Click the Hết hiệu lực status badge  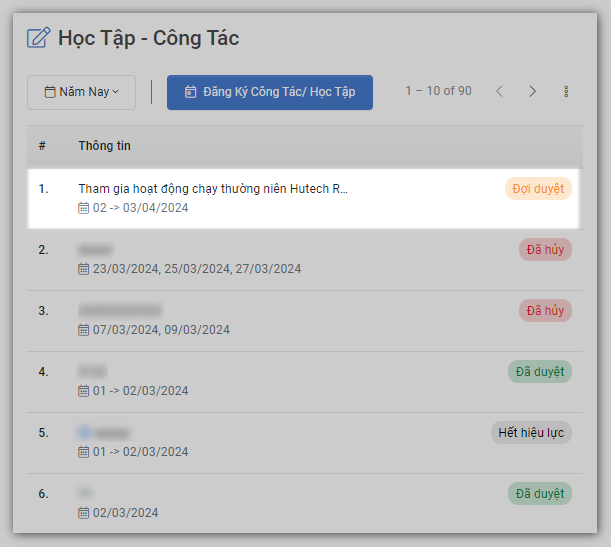[531, 433]
